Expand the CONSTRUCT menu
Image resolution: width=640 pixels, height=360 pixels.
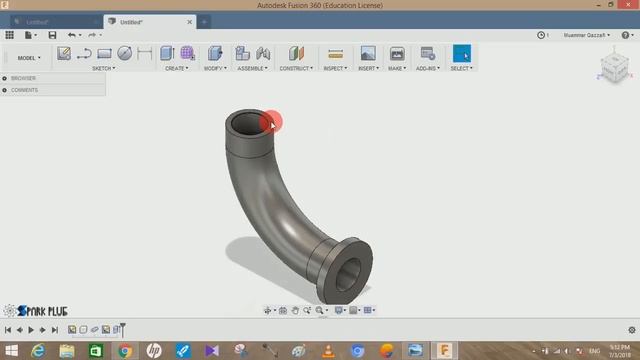point(296,69)
